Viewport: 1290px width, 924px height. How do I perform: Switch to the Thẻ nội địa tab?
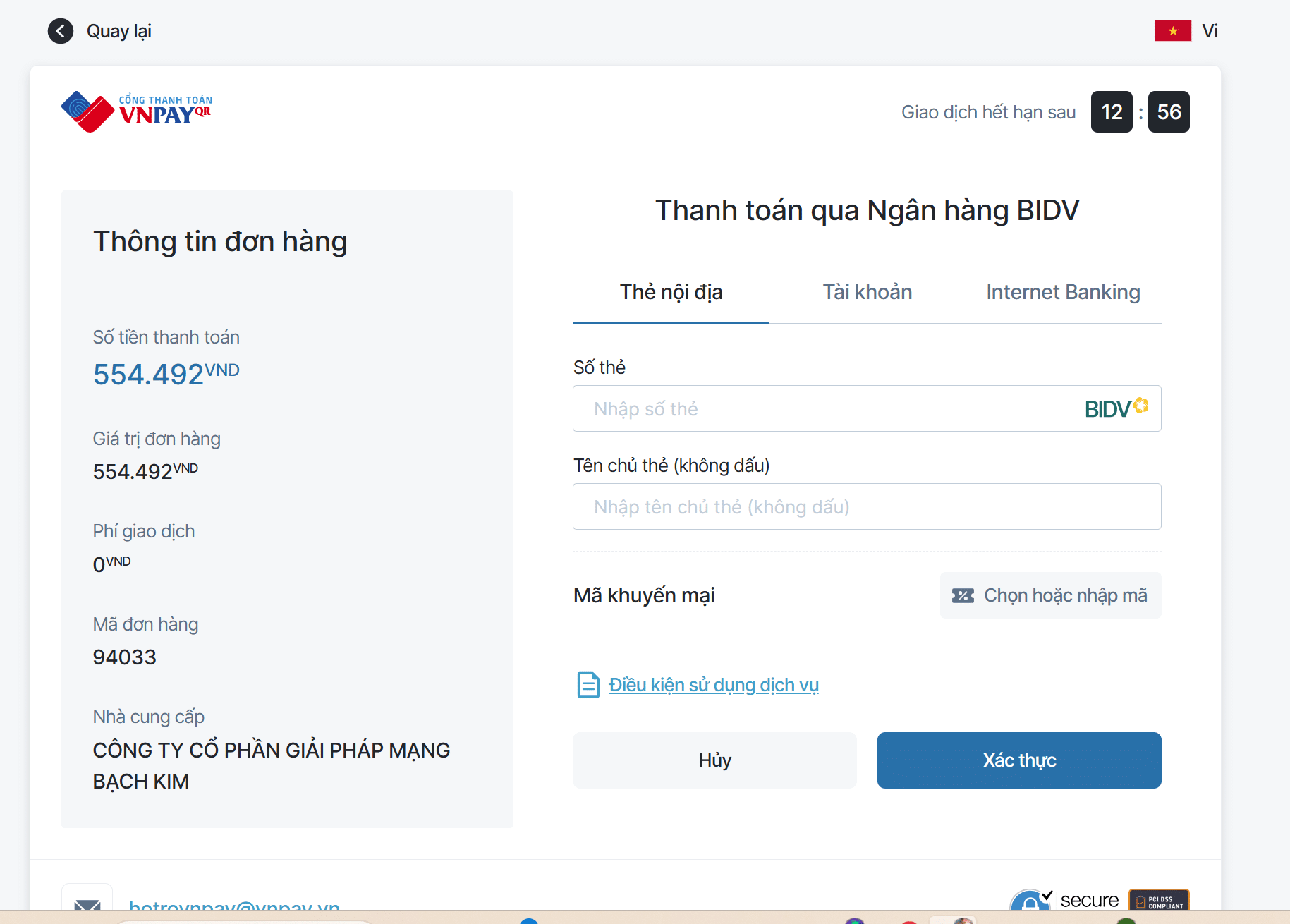click(671, 292)
